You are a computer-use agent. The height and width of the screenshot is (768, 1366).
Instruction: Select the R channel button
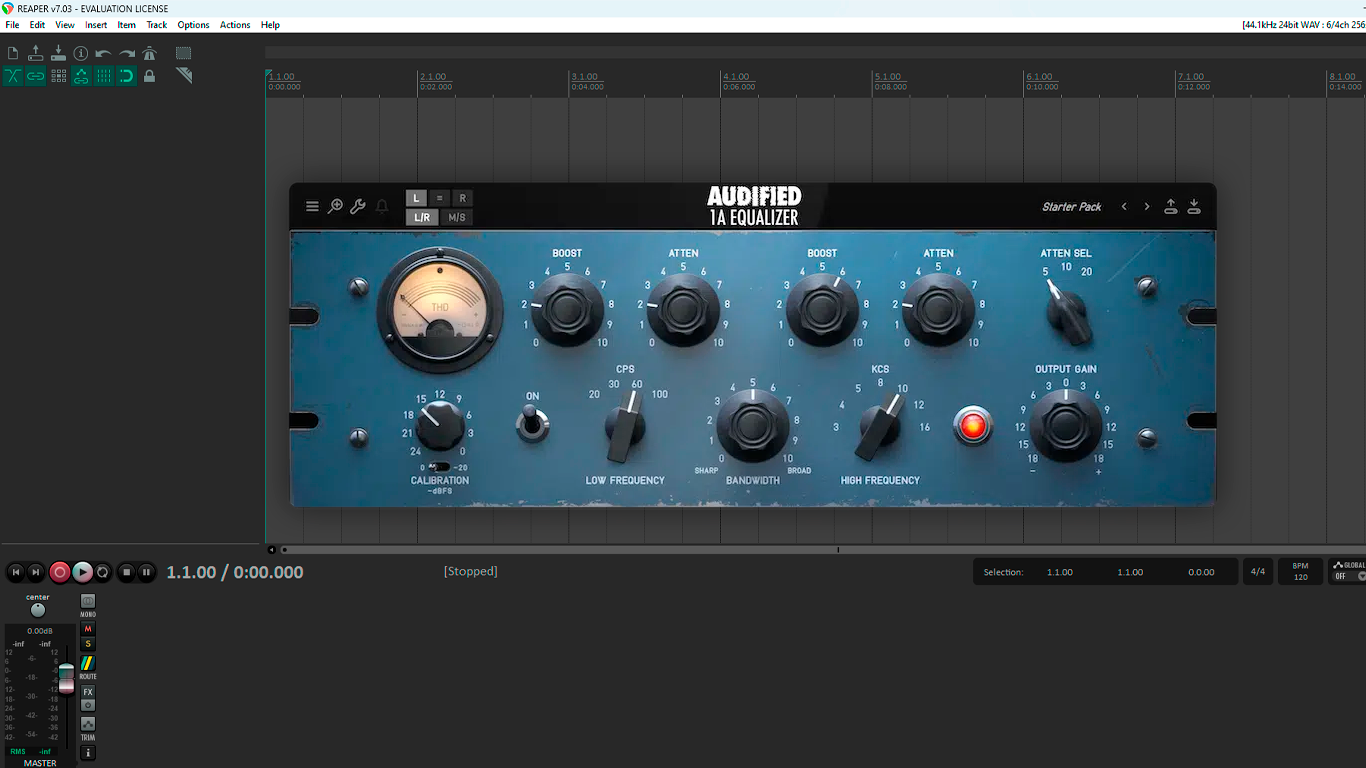(x=462, y=198)
